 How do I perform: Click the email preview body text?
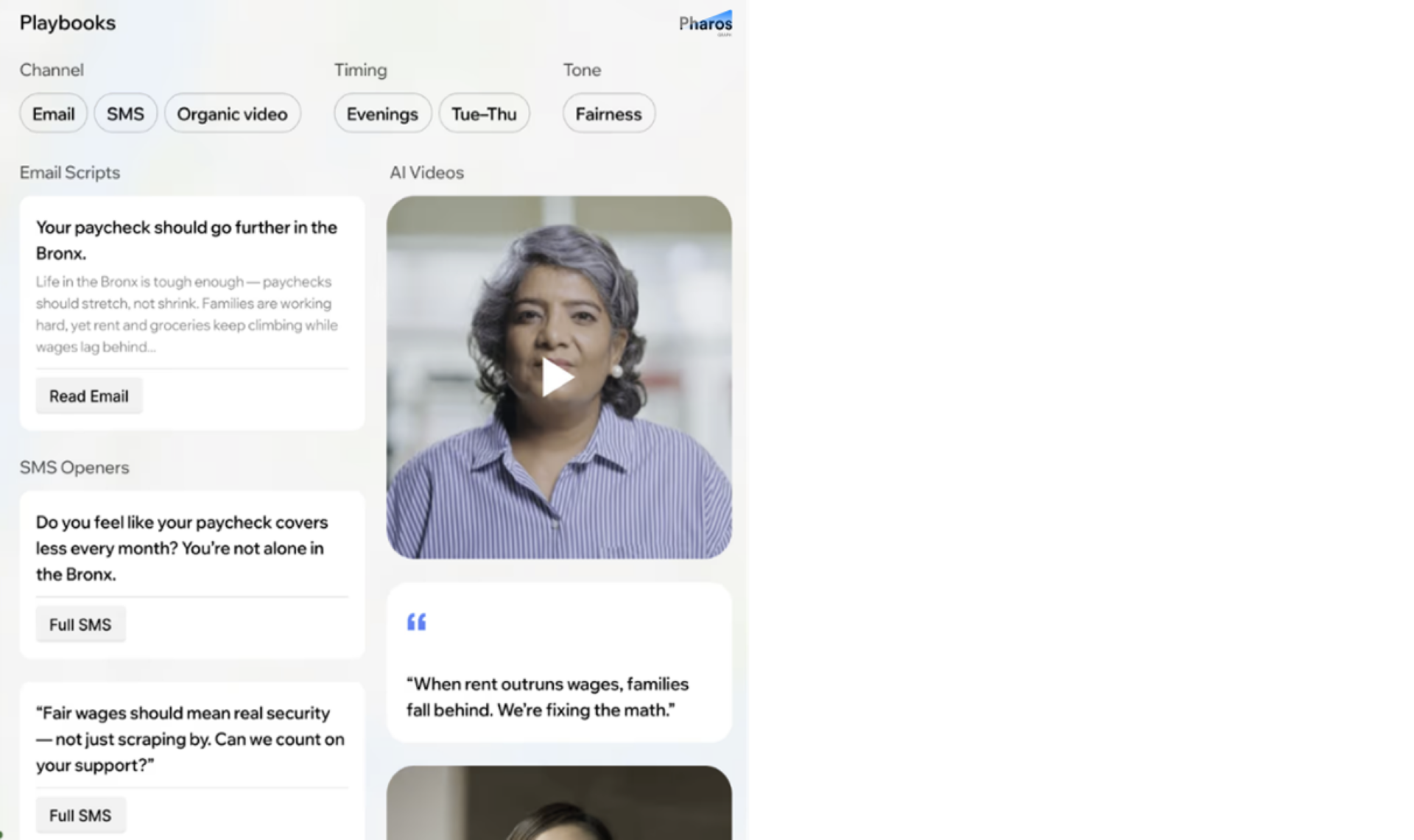(x=186, y=314)
